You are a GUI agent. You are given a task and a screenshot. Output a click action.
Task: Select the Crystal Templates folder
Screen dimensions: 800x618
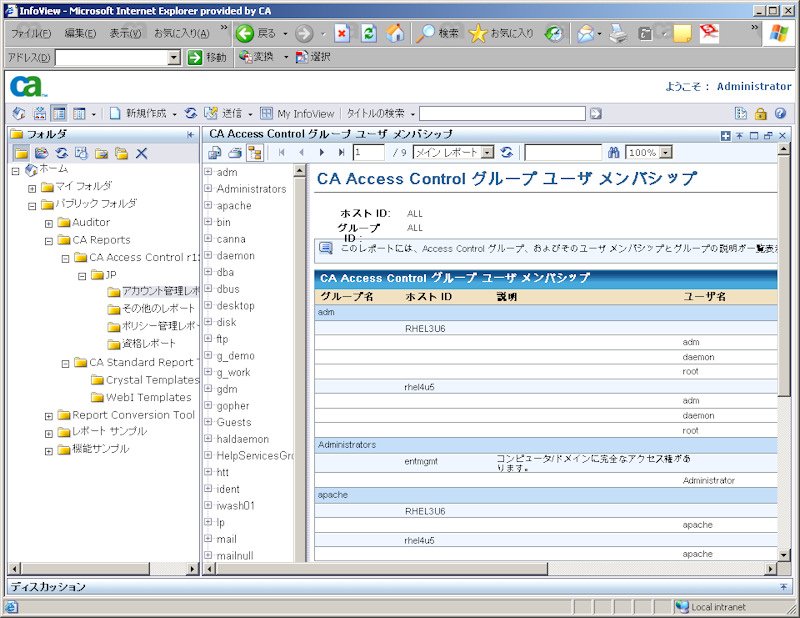[152, 380]
